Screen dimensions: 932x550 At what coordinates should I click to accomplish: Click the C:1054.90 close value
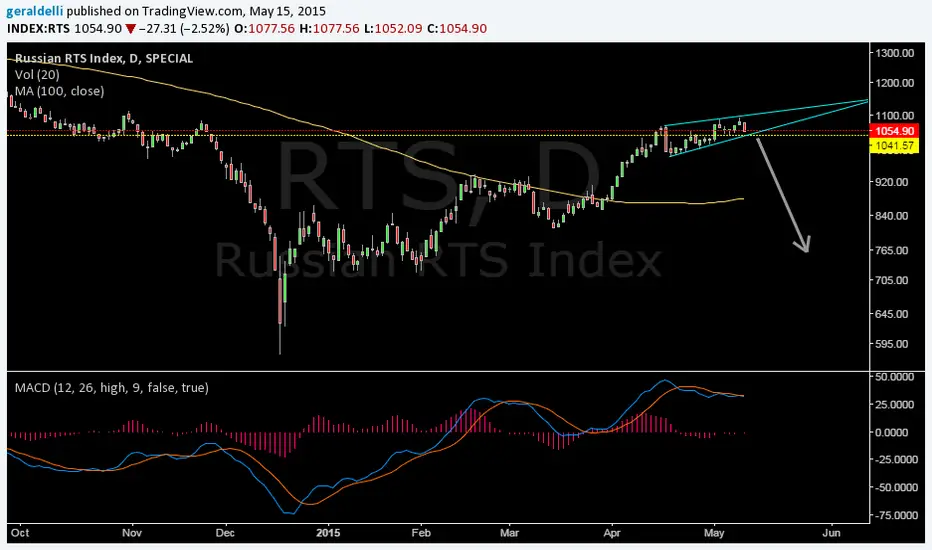pyautogui.click(x=456, y=29)
